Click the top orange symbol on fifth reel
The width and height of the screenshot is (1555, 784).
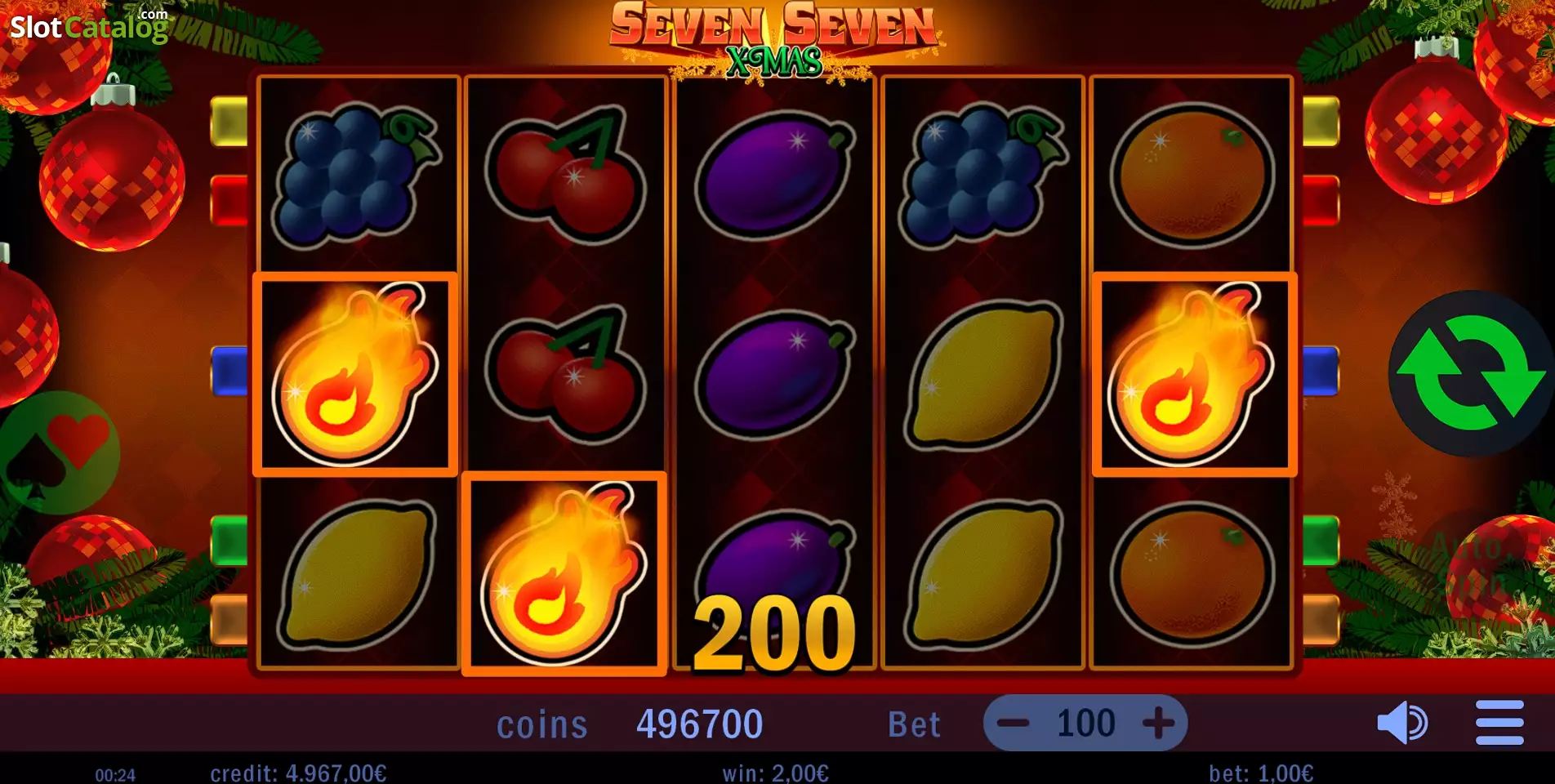pos(1193,174)
